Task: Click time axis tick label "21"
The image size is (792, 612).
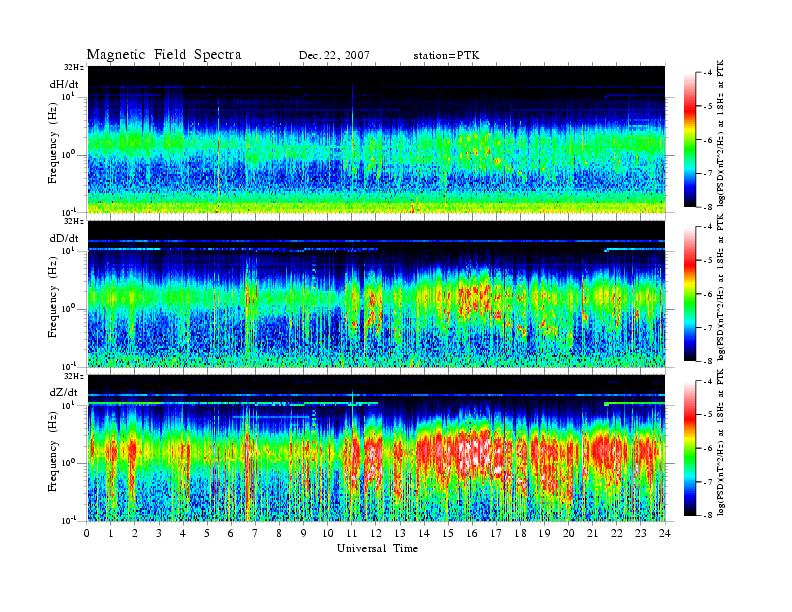Action: [592, 533]
